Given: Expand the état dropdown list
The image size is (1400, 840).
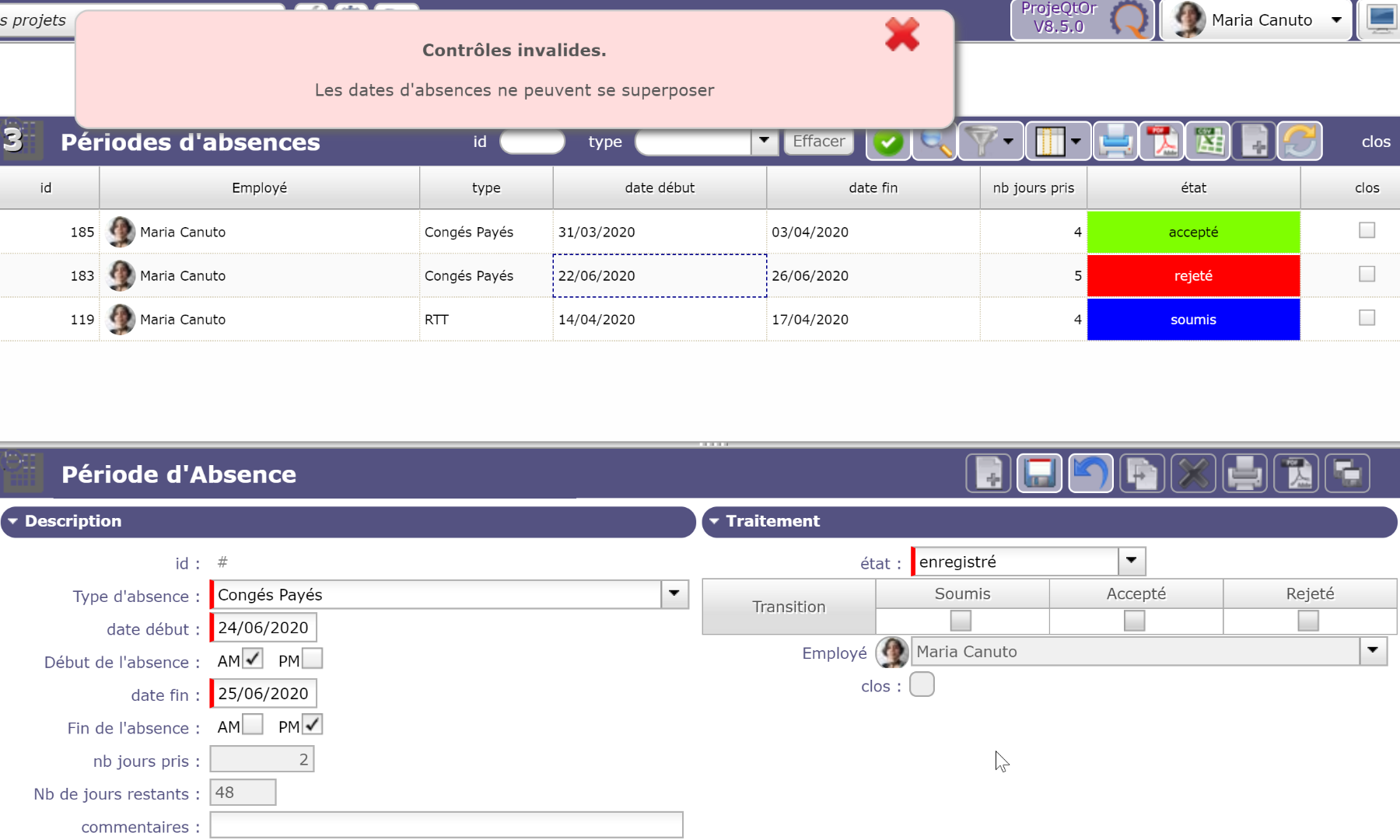Looking at the screenshot, I should pyautogui.click(x=1132, y=561).
